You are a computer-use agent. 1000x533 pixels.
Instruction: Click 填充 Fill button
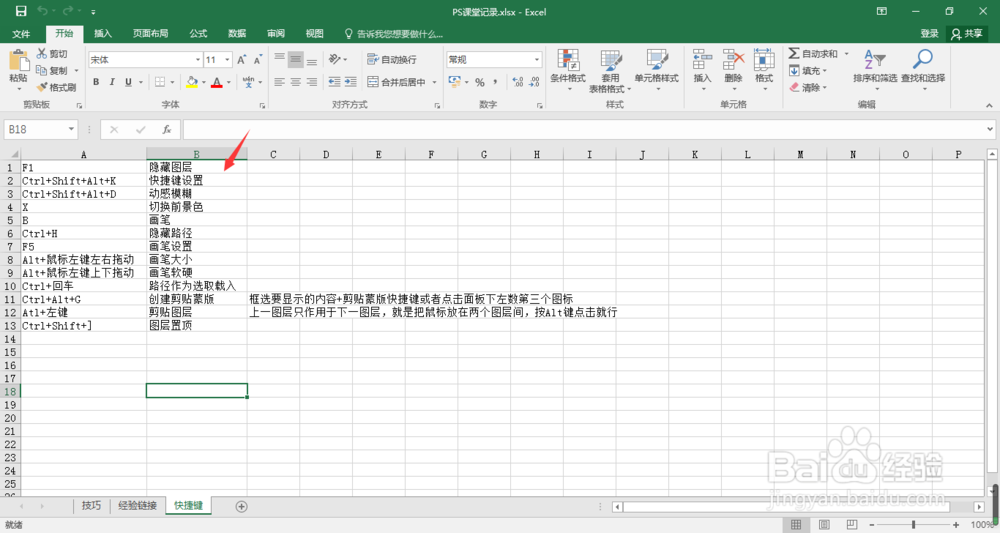click(x=808, y=71)
